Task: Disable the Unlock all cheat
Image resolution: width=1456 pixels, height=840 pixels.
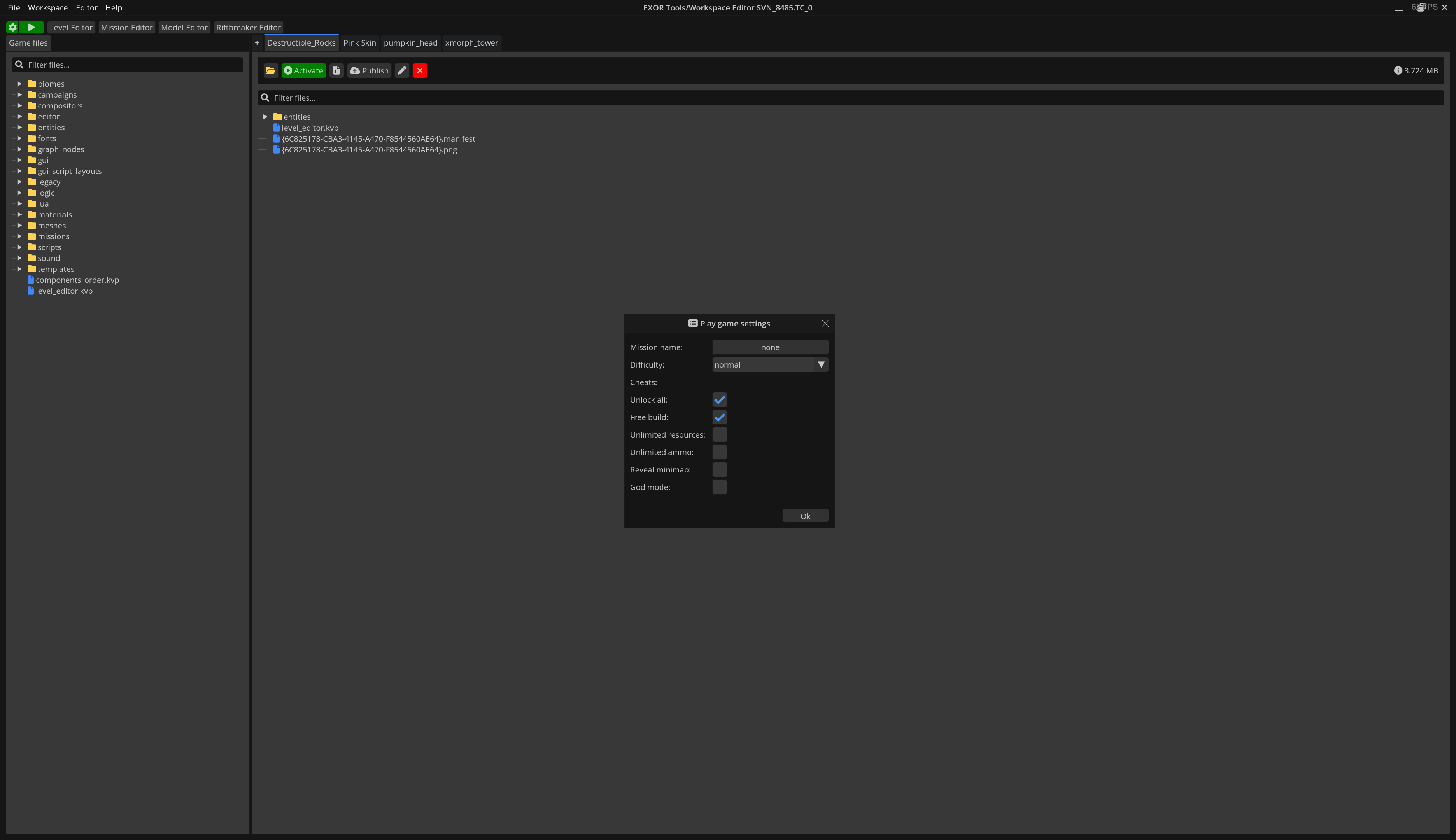Action: pyautogui.click(x=719, y=399)
